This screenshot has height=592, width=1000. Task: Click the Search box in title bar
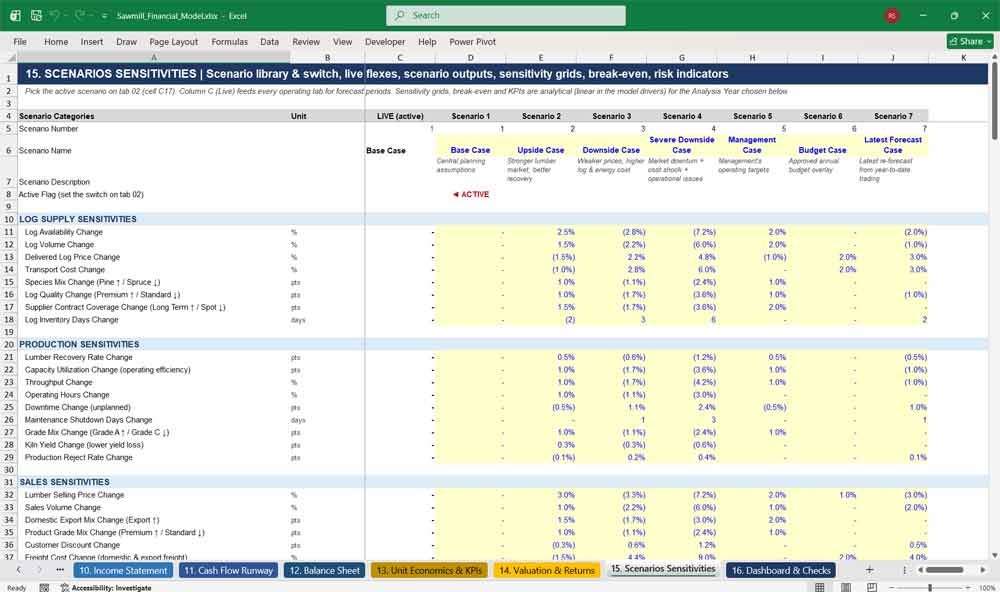(506, 15)
